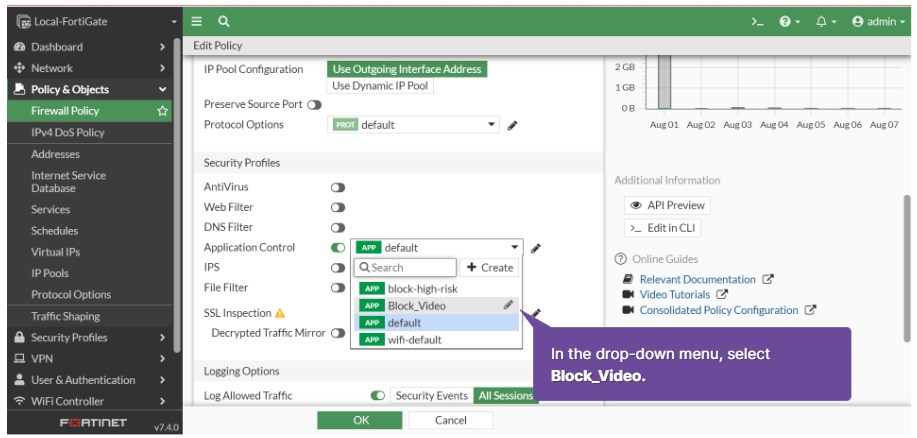Click the OK button
Screen dimensions: 917x438
pos(360,420)
